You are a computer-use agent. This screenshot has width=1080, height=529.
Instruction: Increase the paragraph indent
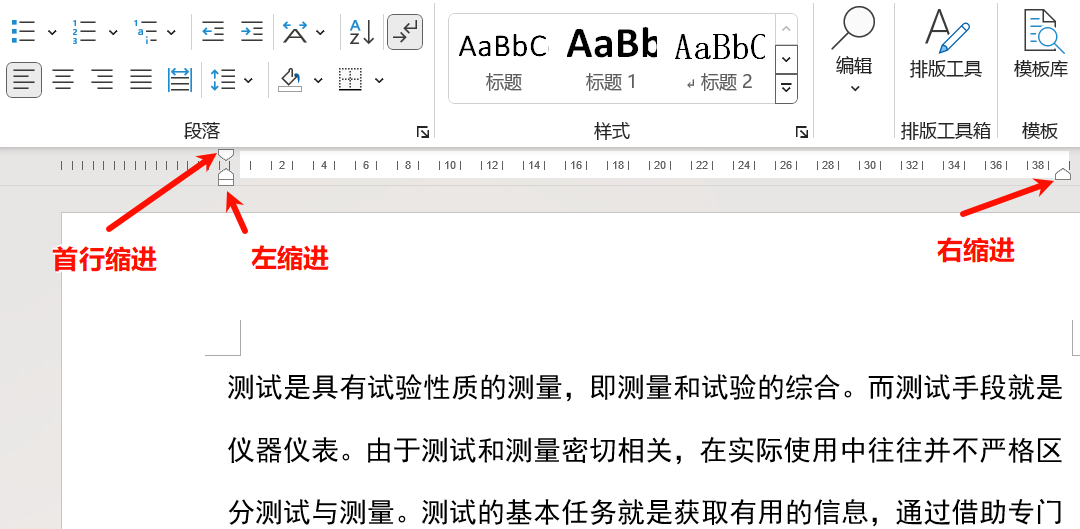pyautogui.click(x=252, y=32)
